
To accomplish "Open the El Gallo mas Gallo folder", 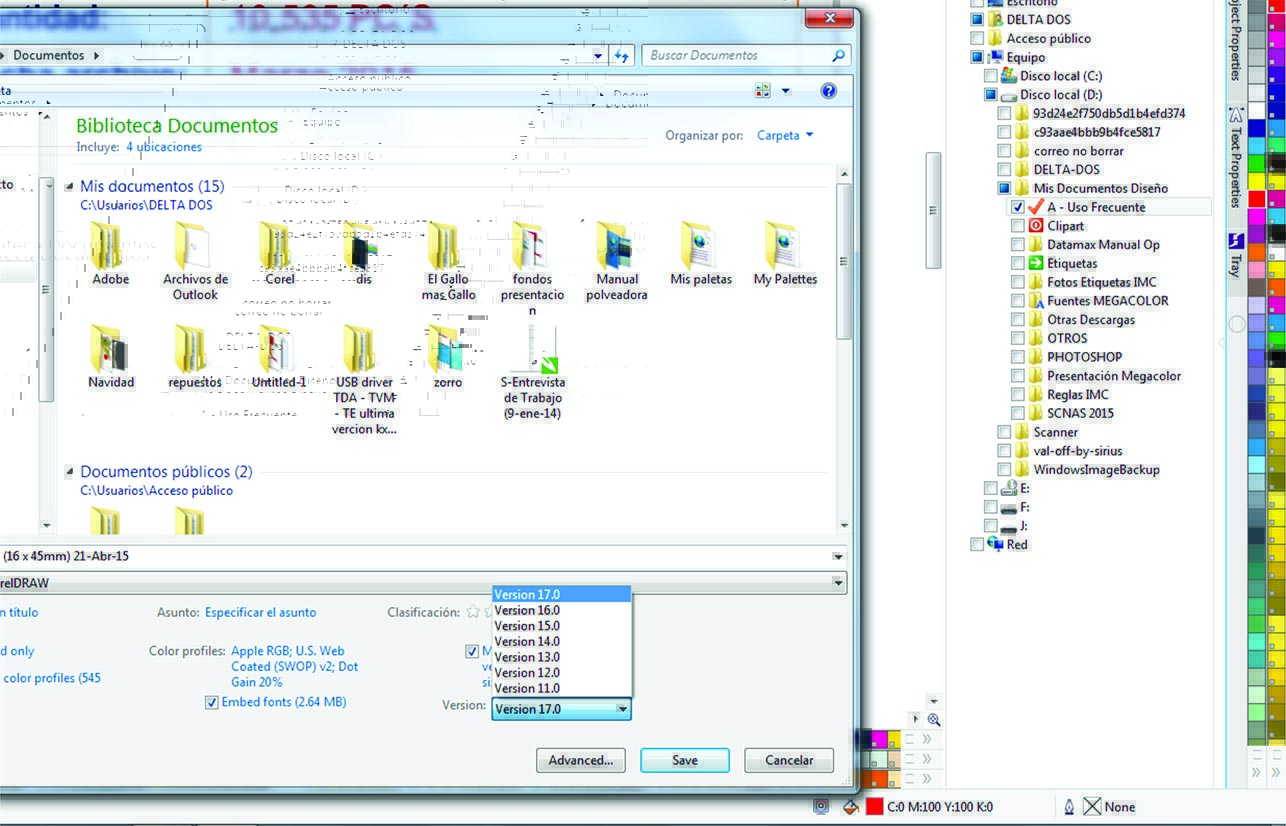I will pos(448,260).
